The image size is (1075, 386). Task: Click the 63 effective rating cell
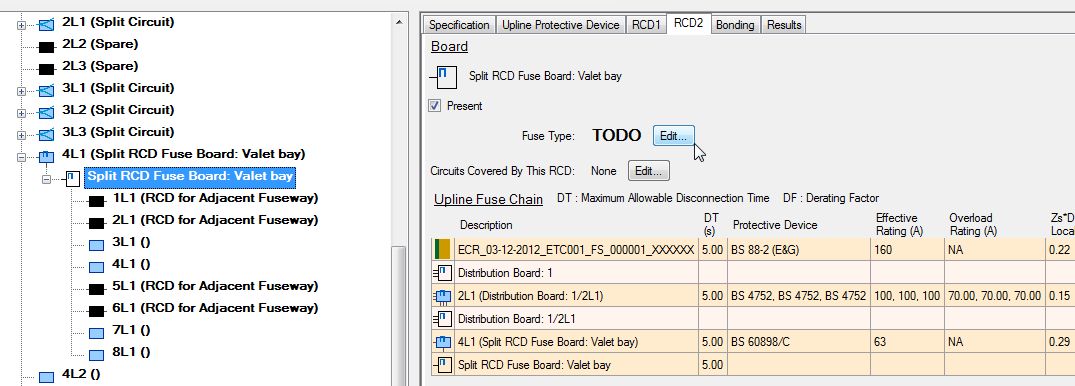point(908,342)
